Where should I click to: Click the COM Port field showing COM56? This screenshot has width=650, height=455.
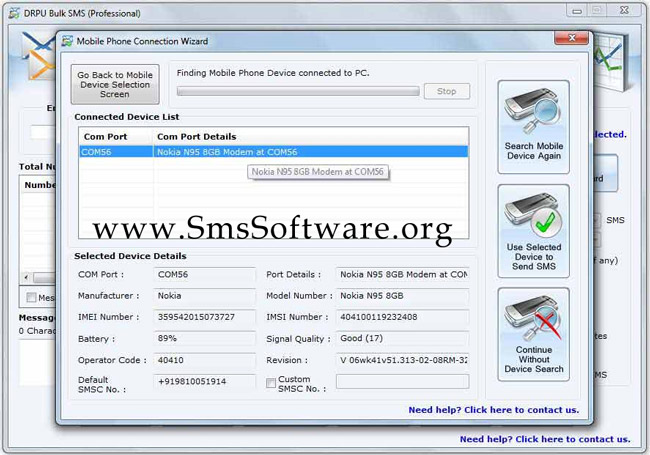[x=205, y=275]
